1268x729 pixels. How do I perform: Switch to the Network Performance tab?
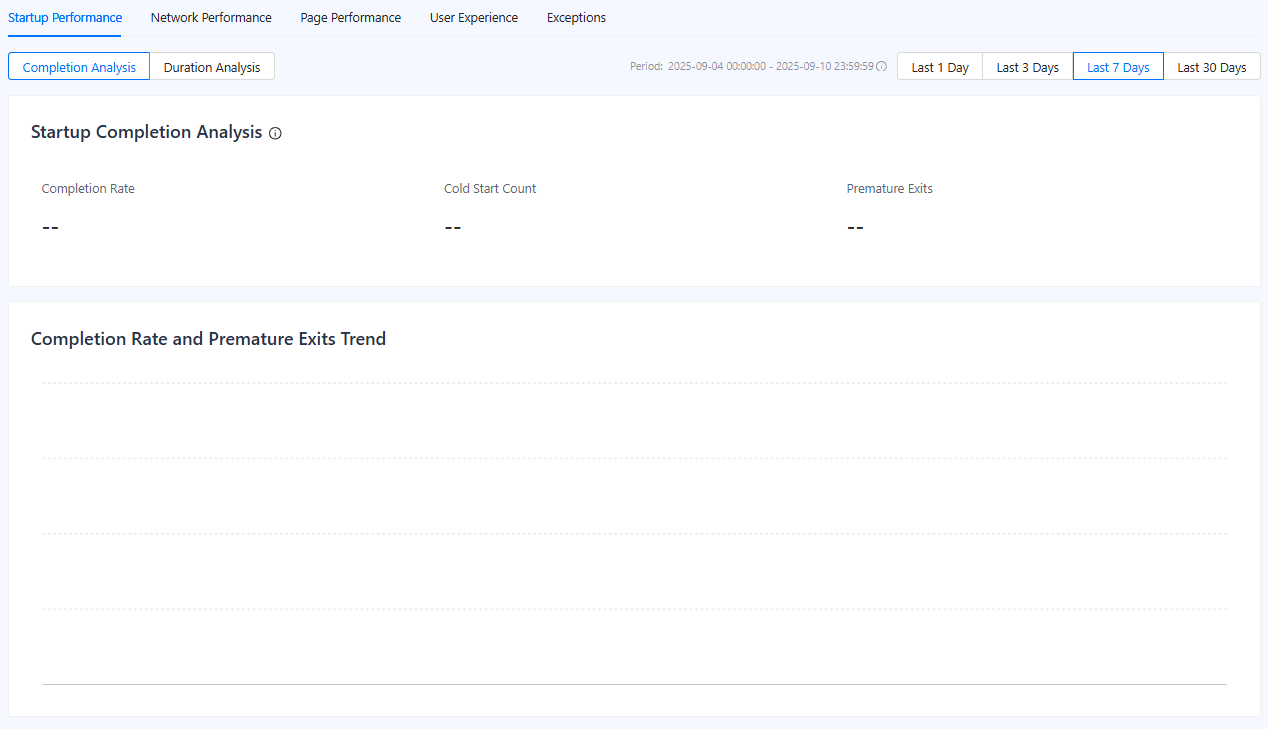coord(211,18)
